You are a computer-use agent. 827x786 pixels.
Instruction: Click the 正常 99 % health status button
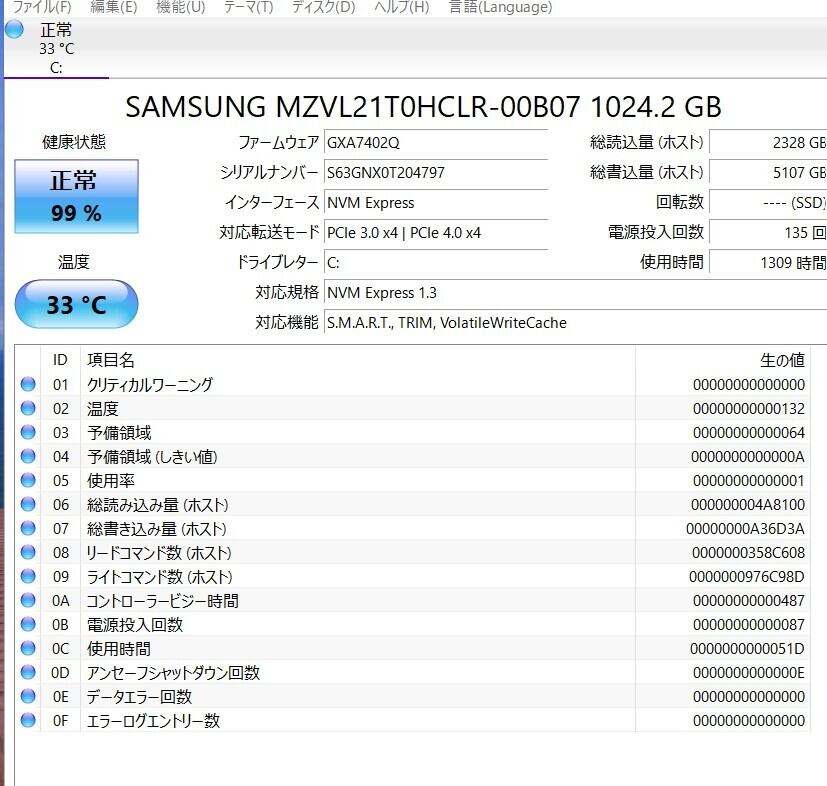point(76,196)
